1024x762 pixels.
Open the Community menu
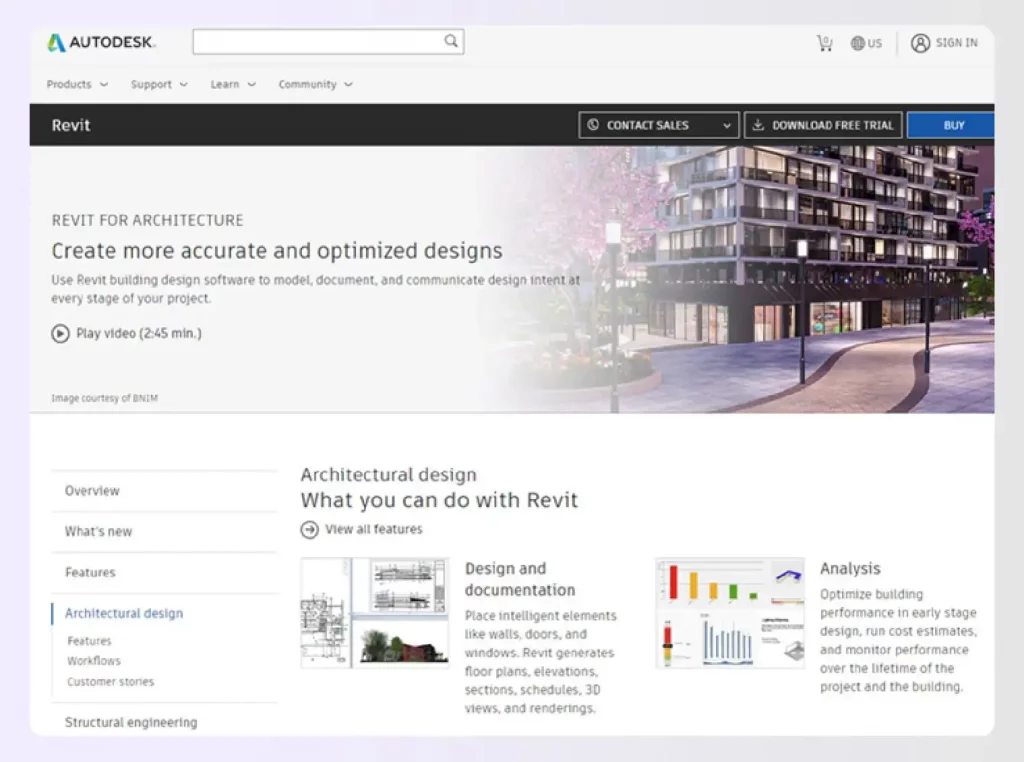(x=315, y=85)
